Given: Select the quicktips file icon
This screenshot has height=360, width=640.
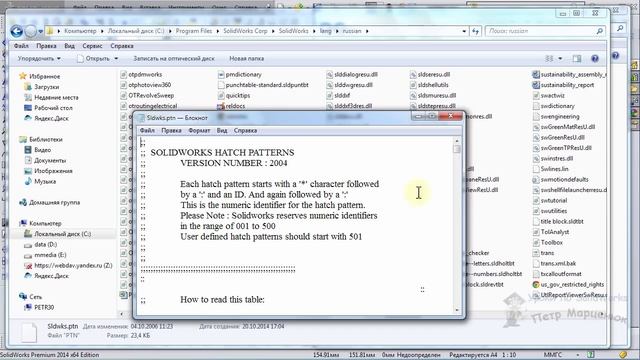Looking at the screenshot, I should [221, 96].
